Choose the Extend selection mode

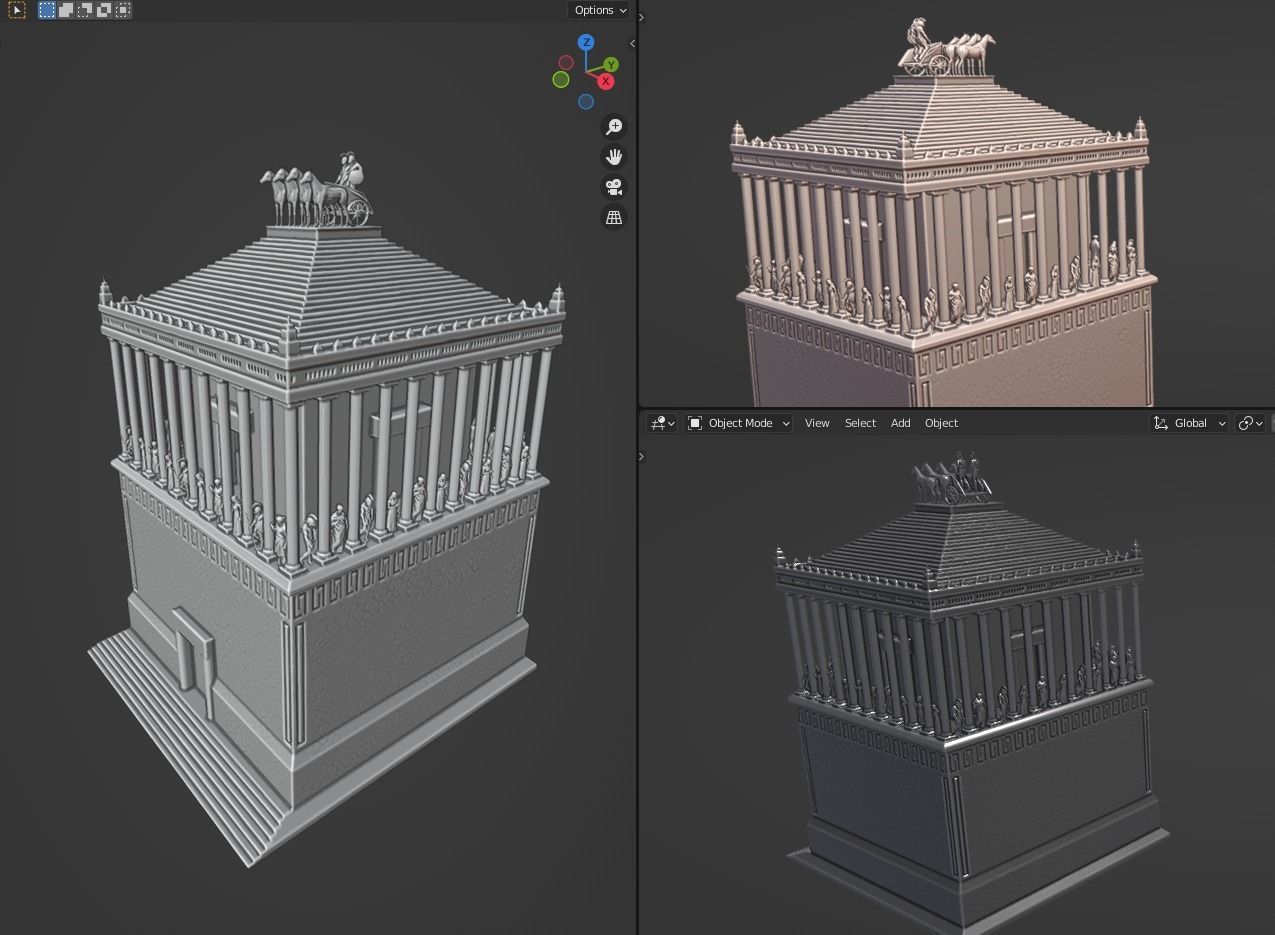click(66, 10)
